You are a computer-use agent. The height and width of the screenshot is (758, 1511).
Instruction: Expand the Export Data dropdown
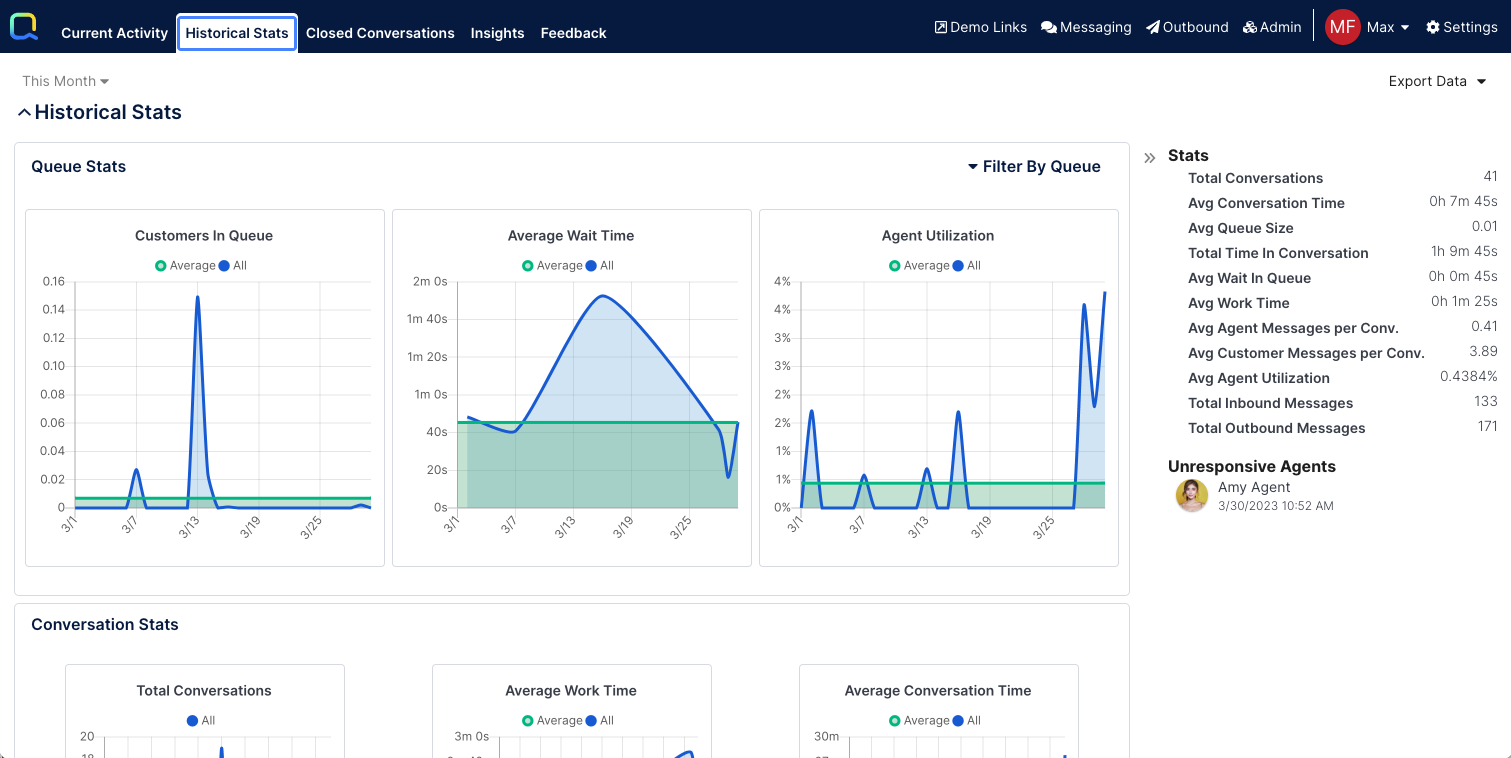1437,81
